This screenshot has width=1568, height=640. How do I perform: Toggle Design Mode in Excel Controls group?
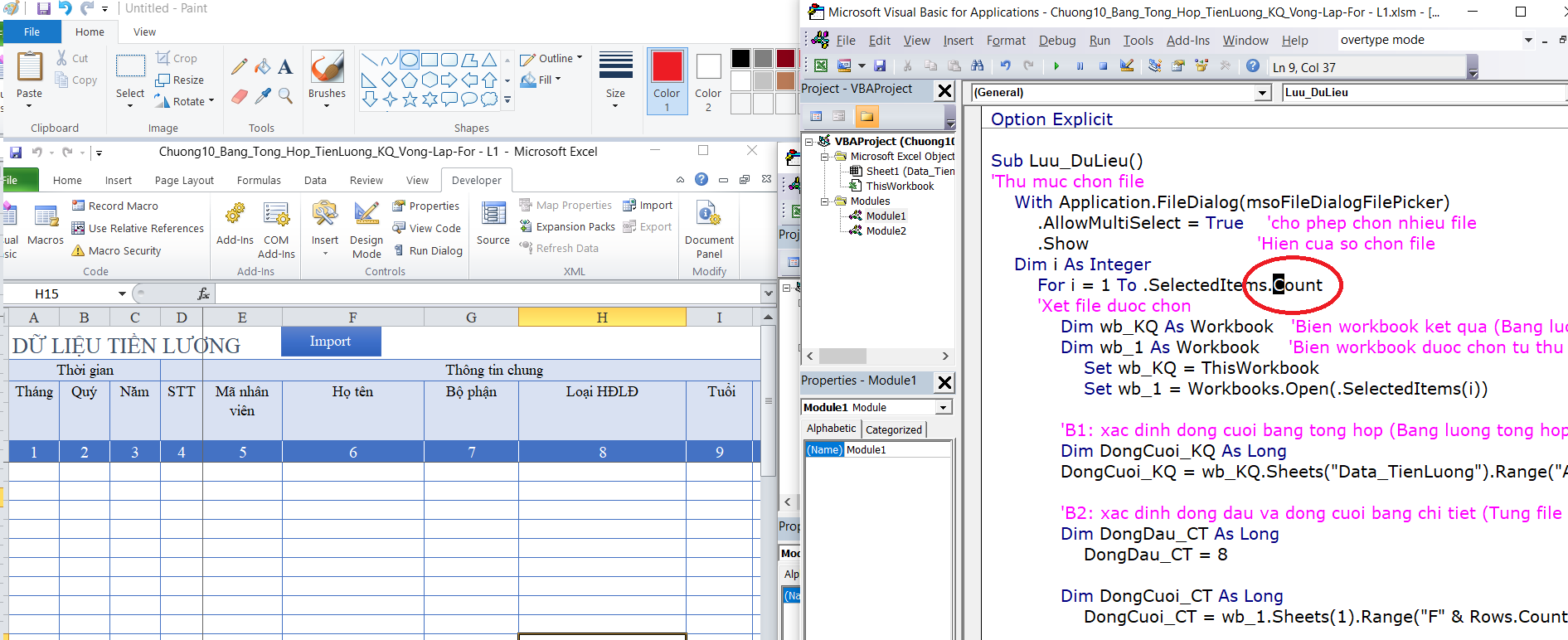[x=367, y=230]
